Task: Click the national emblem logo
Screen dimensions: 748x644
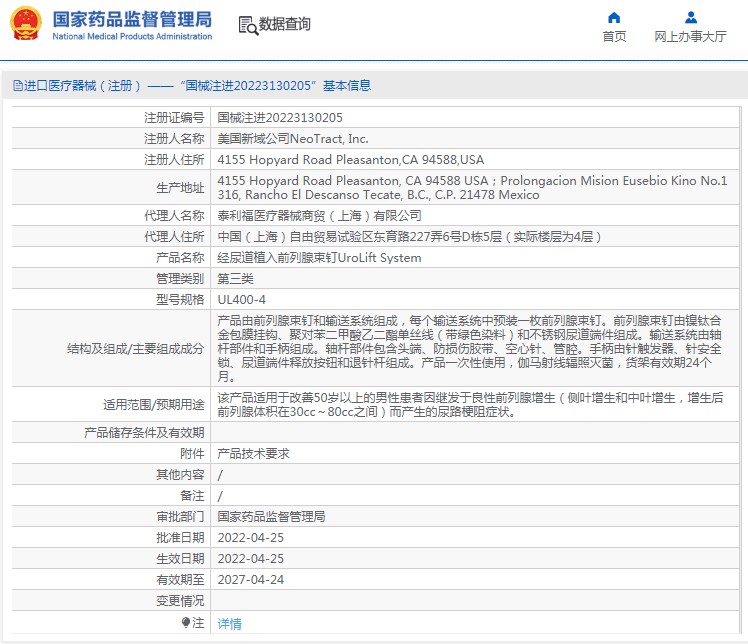Action: pyautogui.click(x=26, y=23)
